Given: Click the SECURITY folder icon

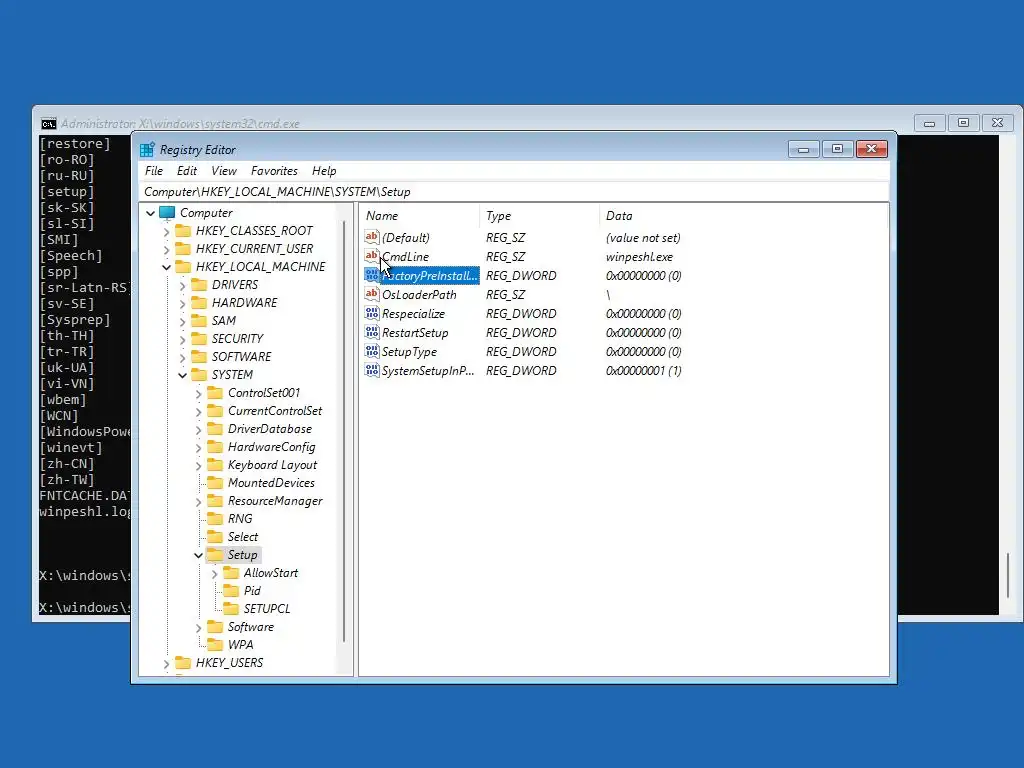Looking at the screenshot, I should click(x=199, y=339).
